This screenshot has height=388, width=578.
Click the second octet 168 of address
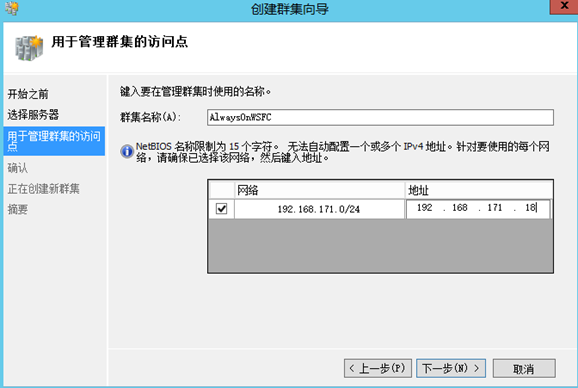point(460,208)
